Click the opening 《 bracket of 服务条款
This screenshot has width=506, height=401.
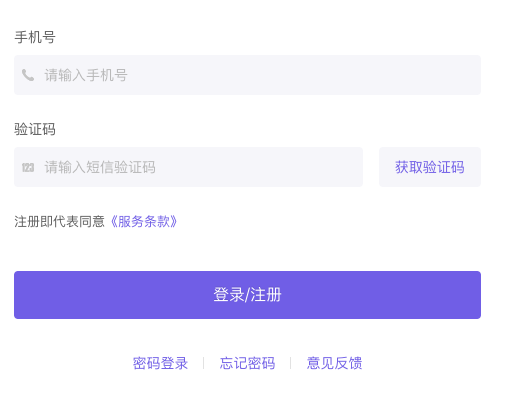point(114,221)
